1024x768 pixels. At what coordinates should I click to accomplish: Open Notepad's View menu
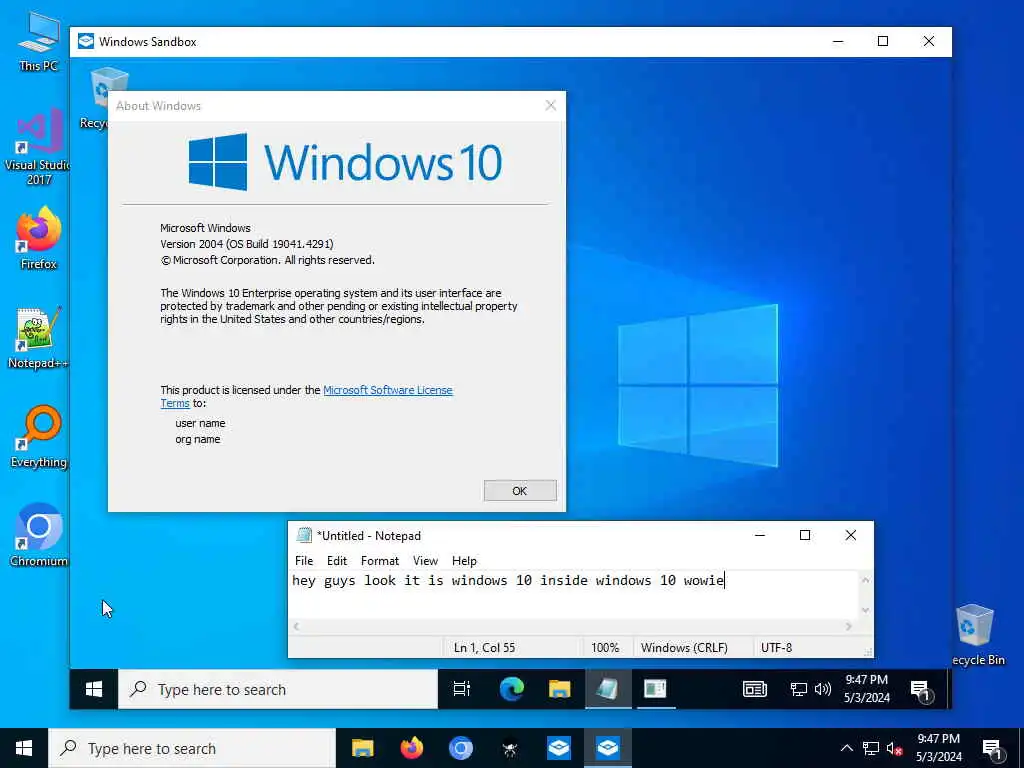(425, 560)
